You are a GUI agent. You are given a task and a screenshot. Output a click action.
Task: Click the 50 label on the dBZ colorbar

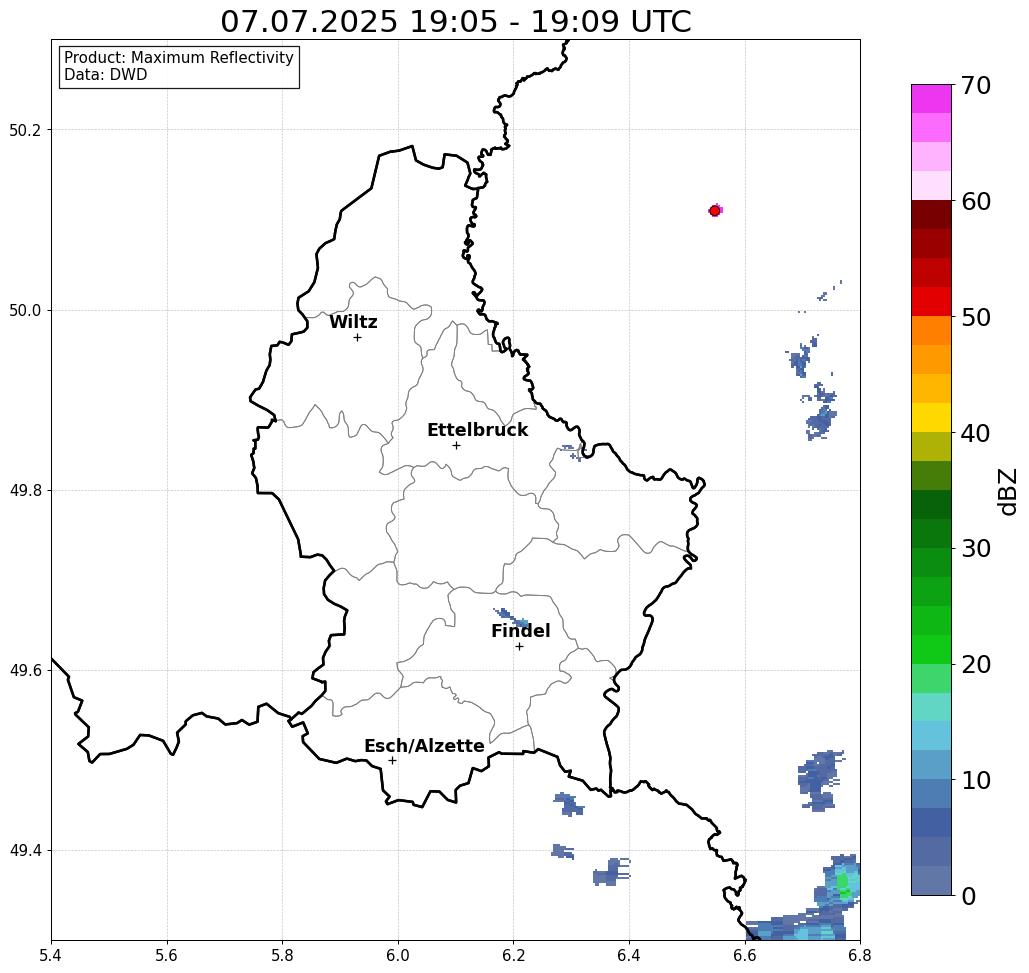coord(976,317)
